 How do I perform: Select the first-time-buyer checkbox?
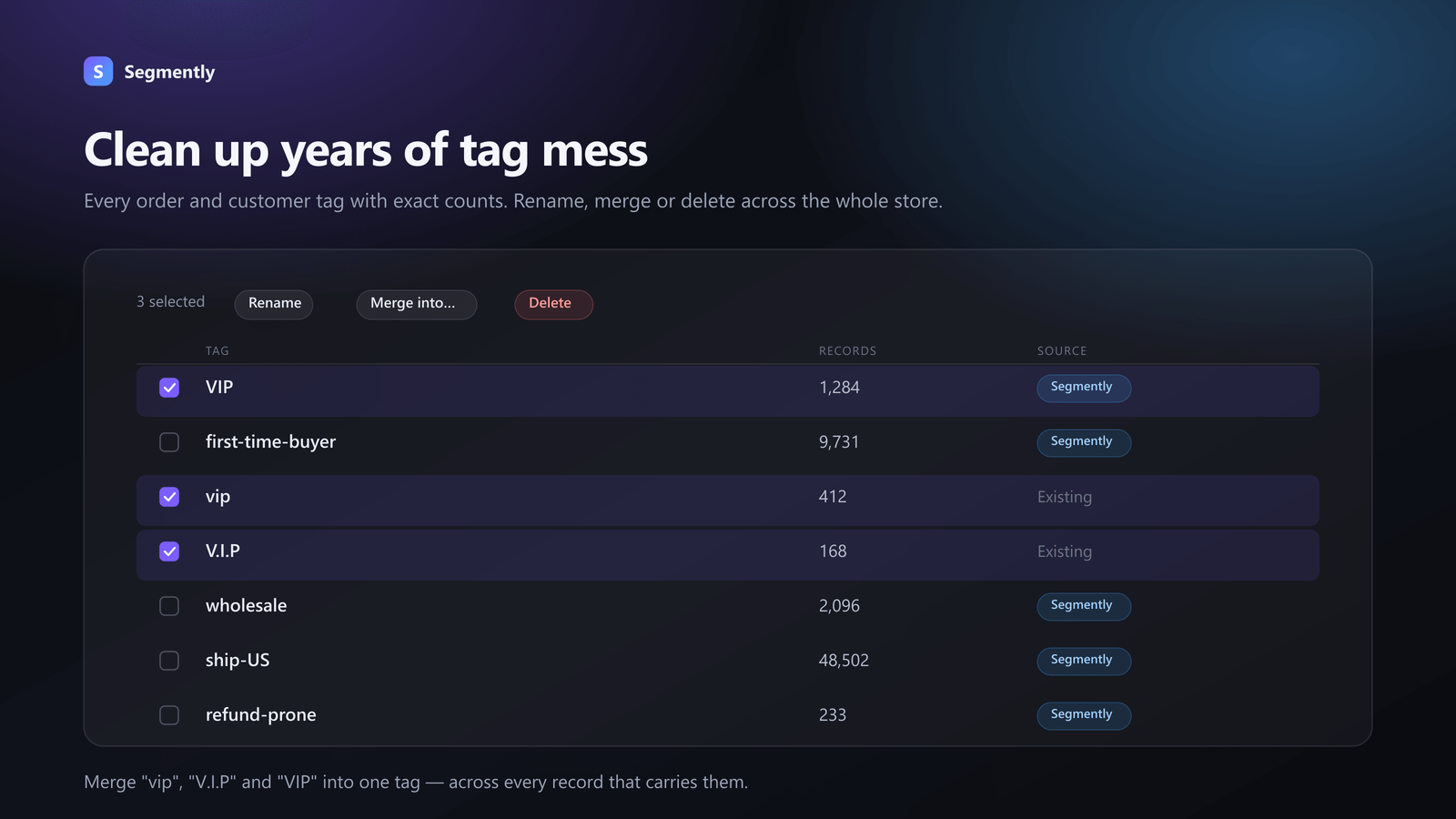(169, 442)
